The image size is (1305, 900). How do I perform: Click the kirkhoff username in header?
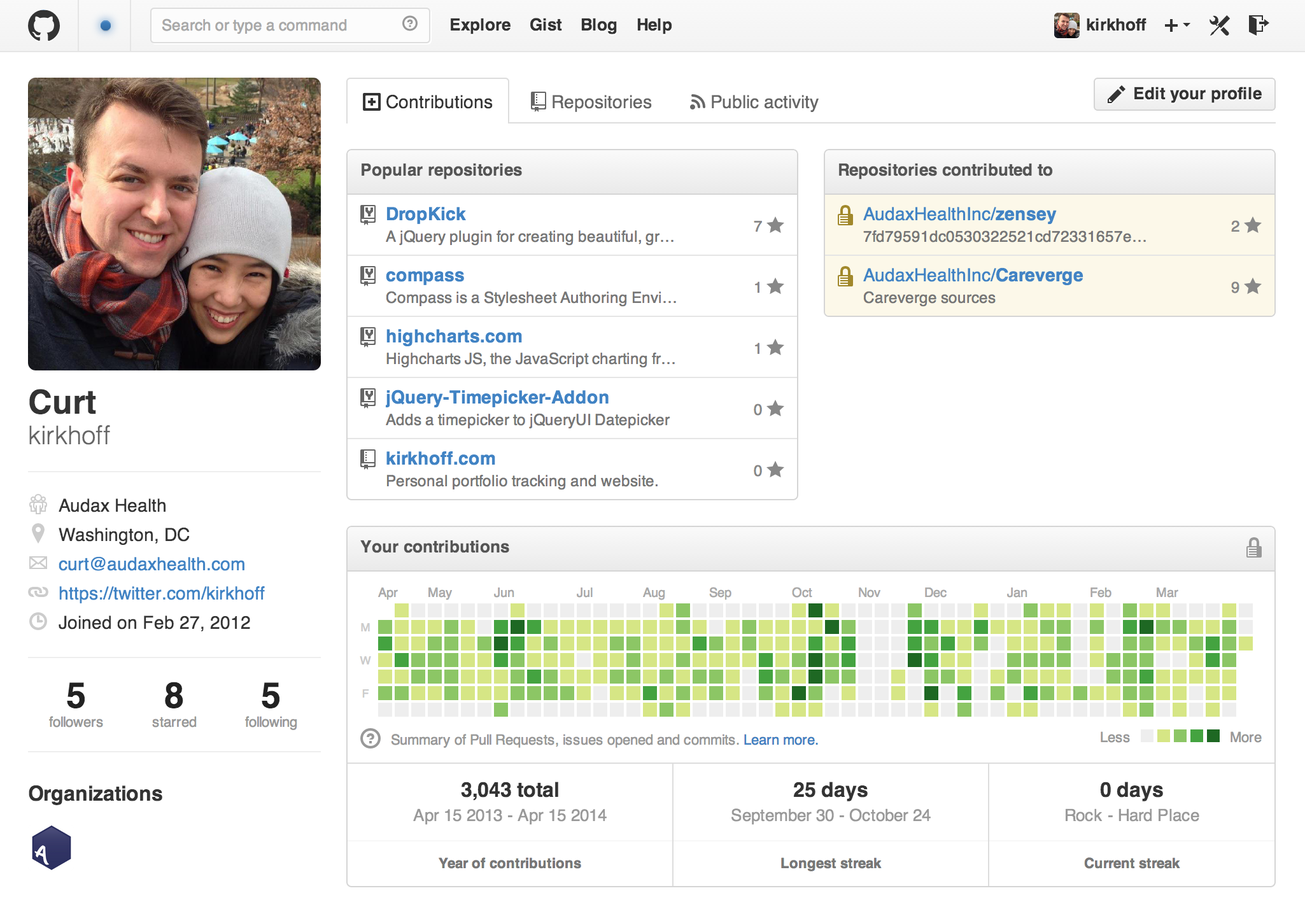tap(1116, 25)
